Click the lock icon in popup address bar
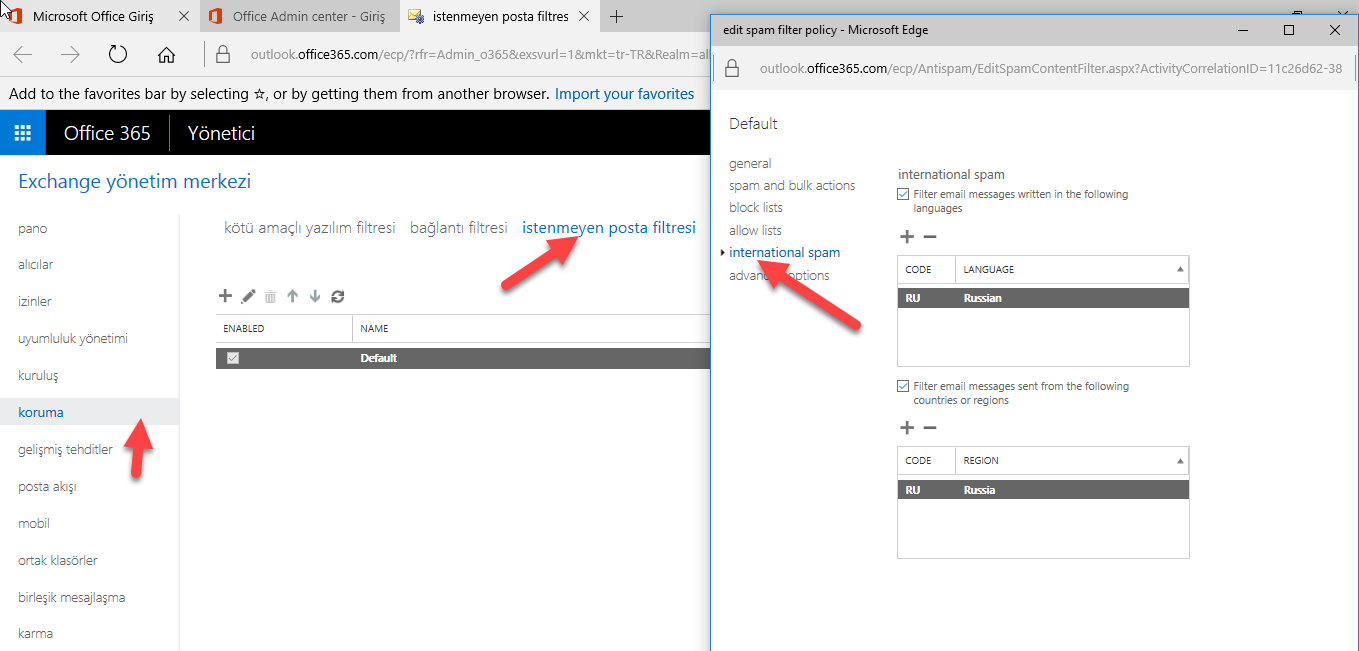 pos(732,68)
